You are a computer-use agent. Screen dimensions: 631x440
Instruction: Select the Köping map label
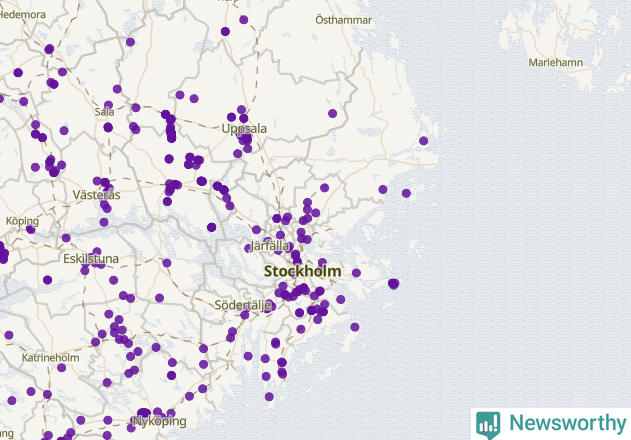[x=23, y=221]
